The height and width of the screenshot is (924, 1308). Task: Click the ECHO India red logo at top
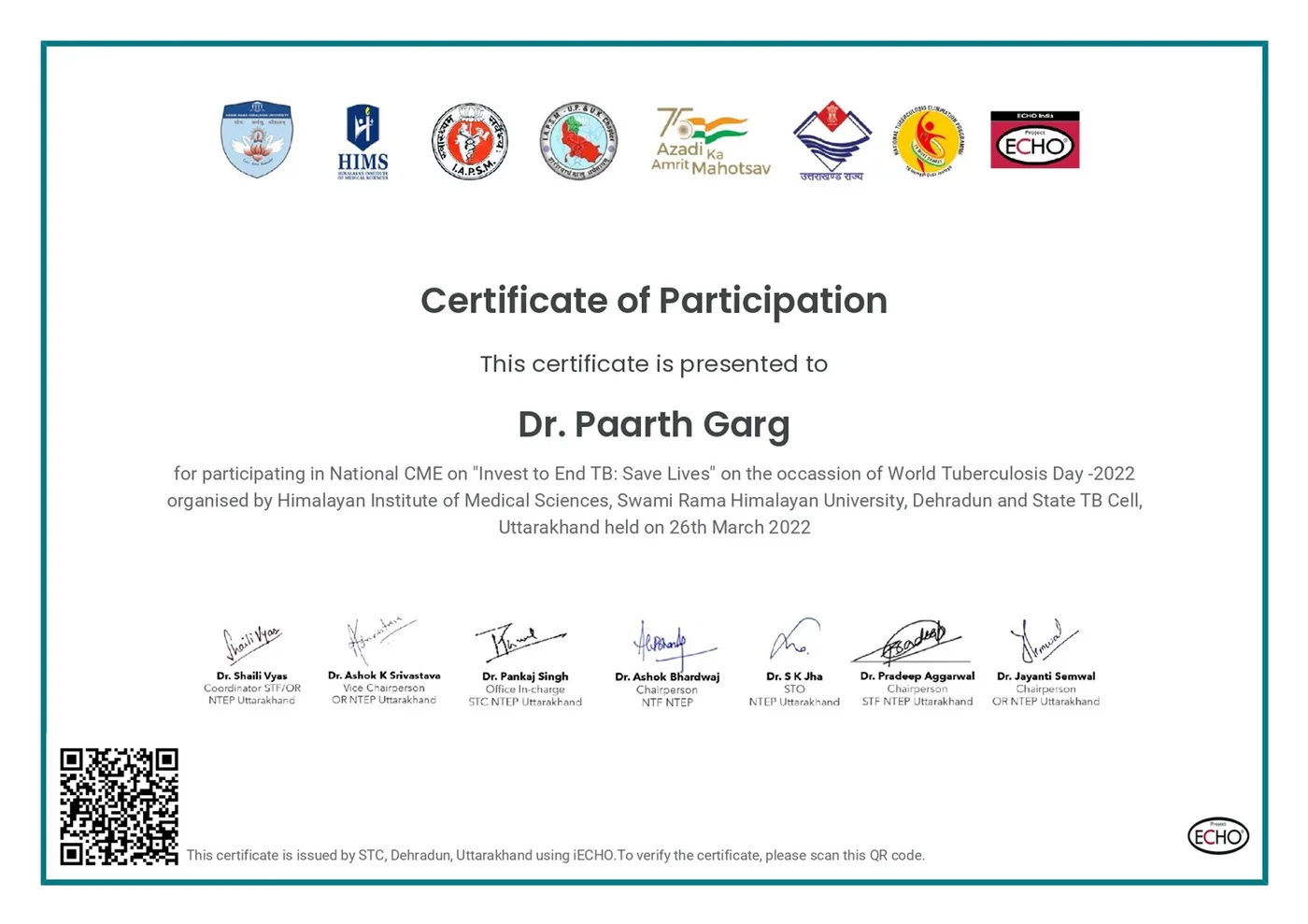pos(1034,140)
